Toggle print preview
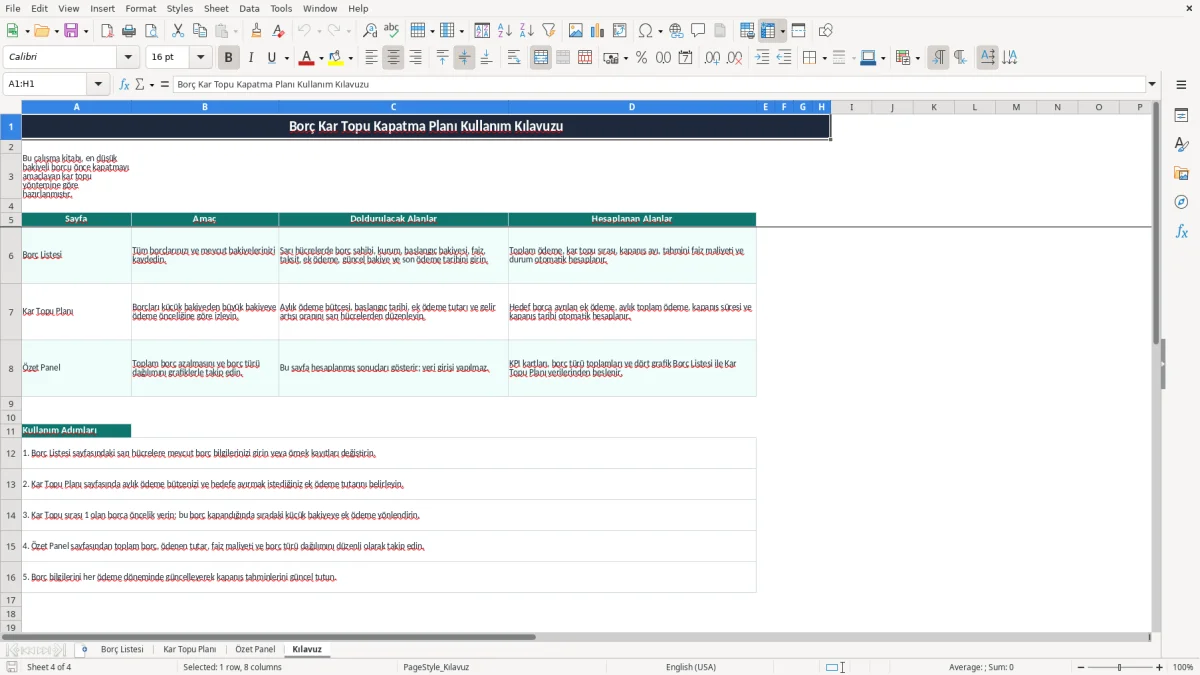Screen dimensions: 1200x675 151,31
